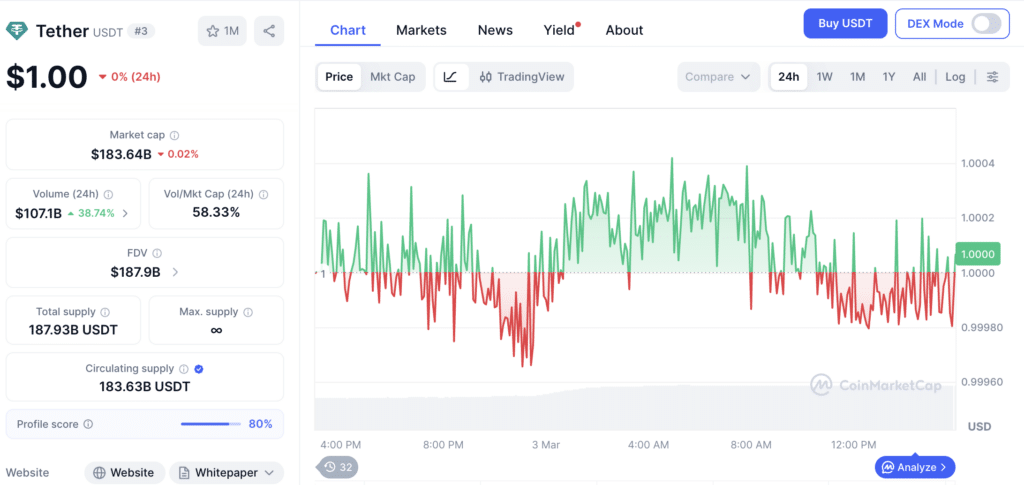Click the verified checkmark beside Circulating supply
The height and width of the screenshot is (485, 1024).
coord(199,369)
